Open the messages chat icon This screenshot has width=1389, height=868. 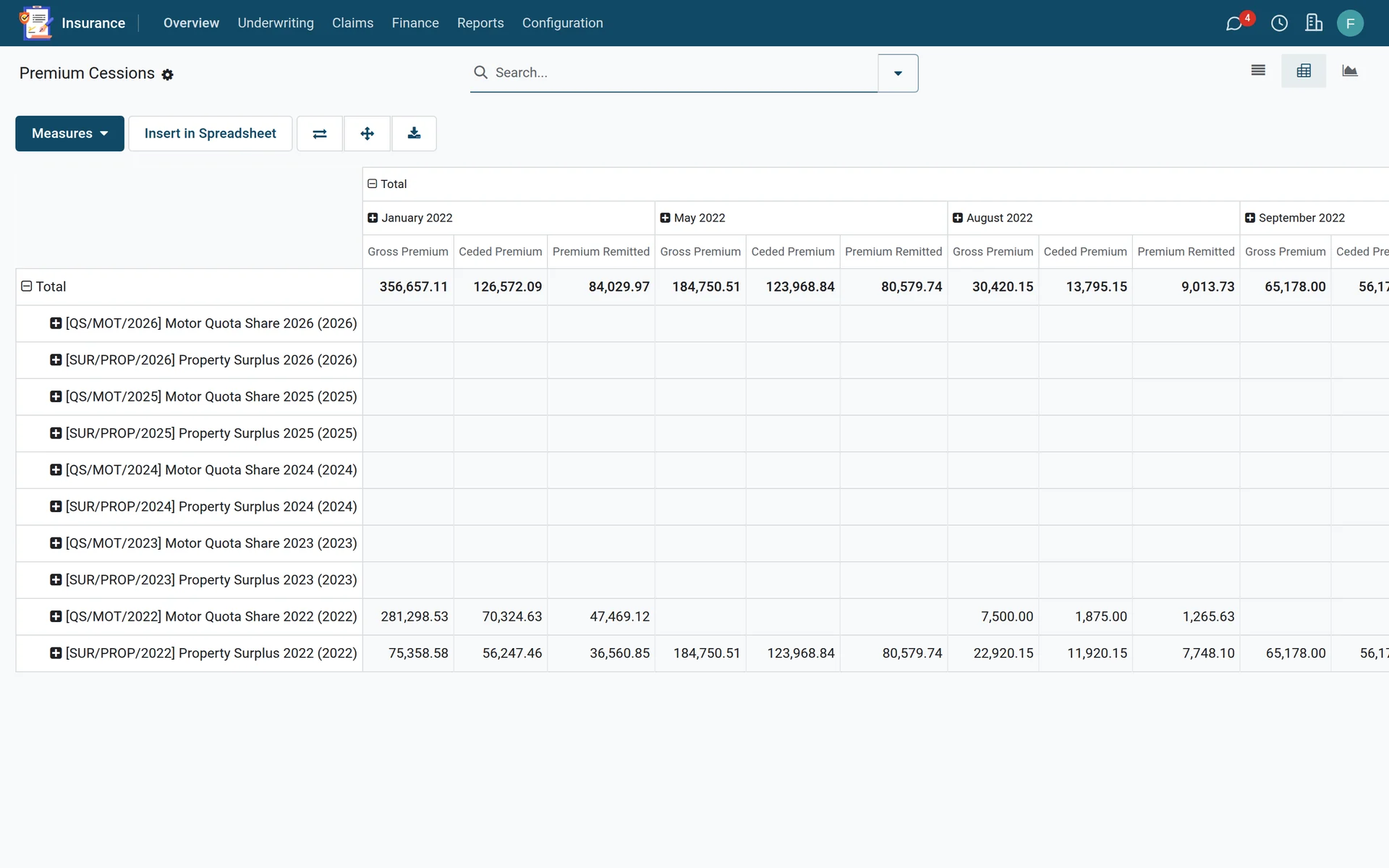(x=1234, y=23)
